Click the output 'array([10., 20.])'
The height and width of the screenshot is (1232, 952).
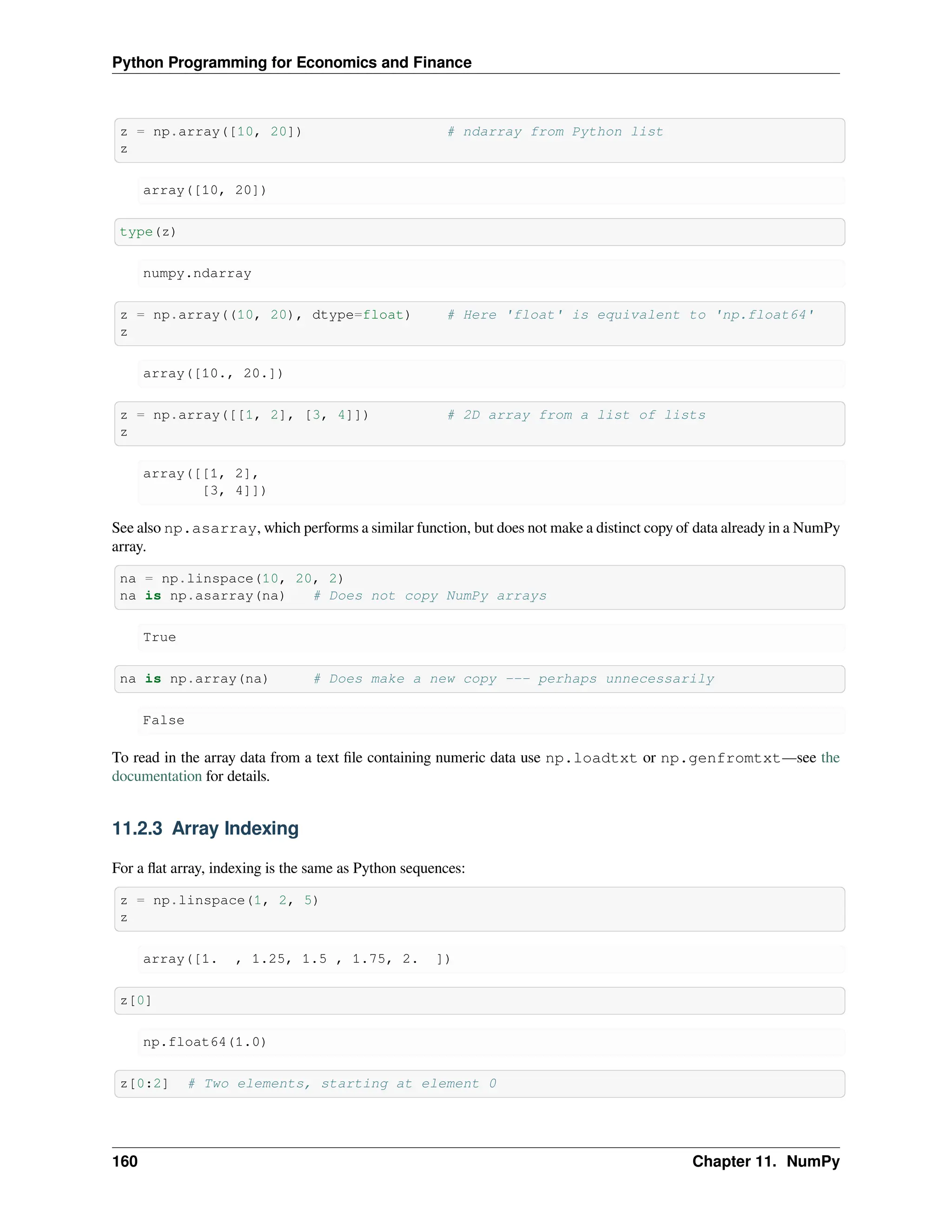coord(212,373)
